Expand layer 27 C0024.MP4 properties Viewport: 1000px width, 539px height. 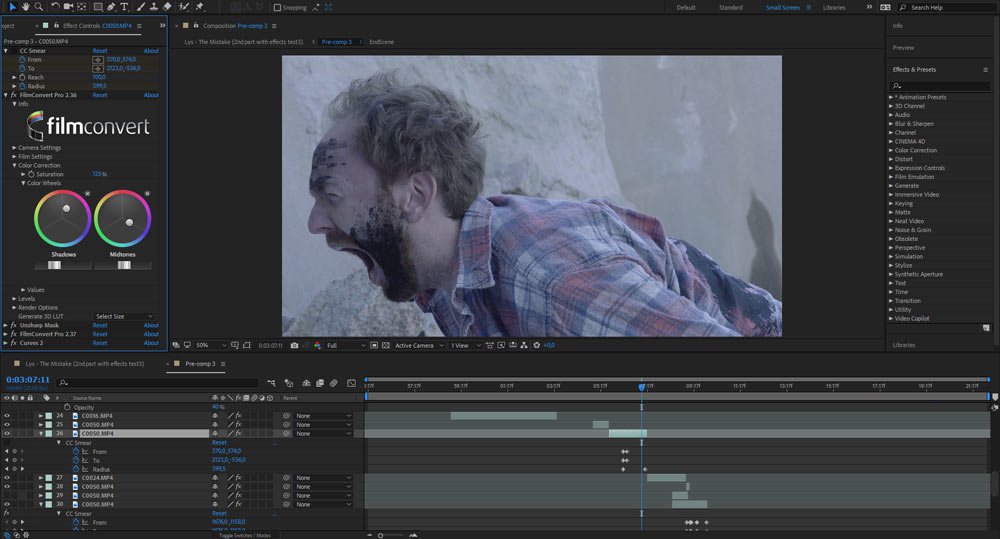[x=41, y=478]
